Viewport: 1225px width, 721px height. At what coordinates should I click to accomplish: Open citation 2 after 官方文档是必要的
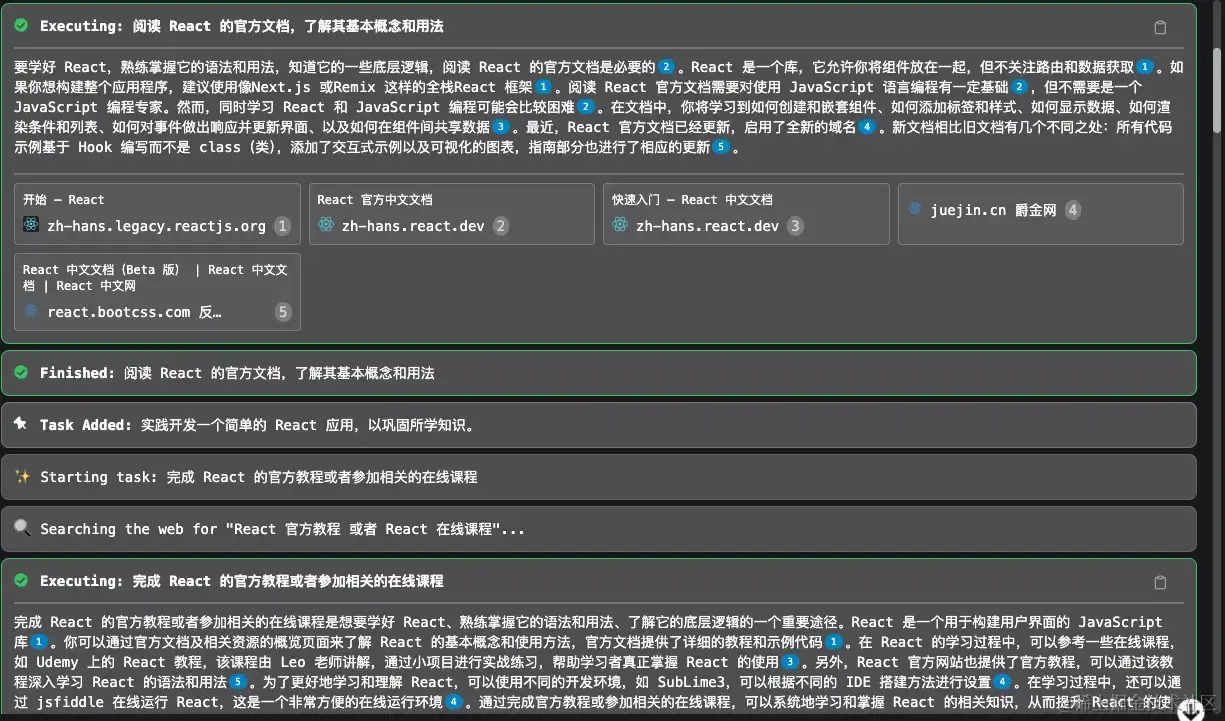coord(666,67)
